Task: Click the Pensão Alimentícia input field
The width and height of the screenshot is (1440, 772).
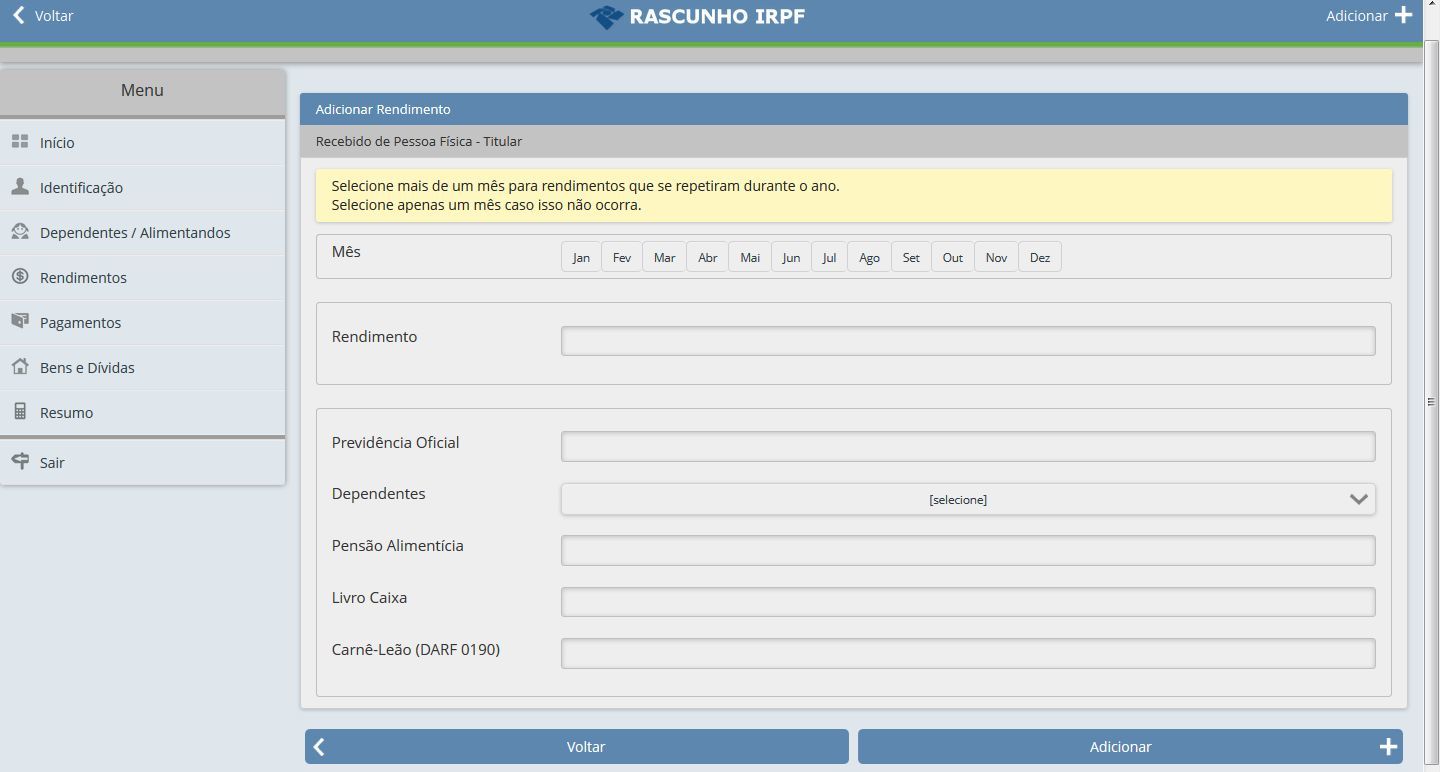Action: [968, 550]
